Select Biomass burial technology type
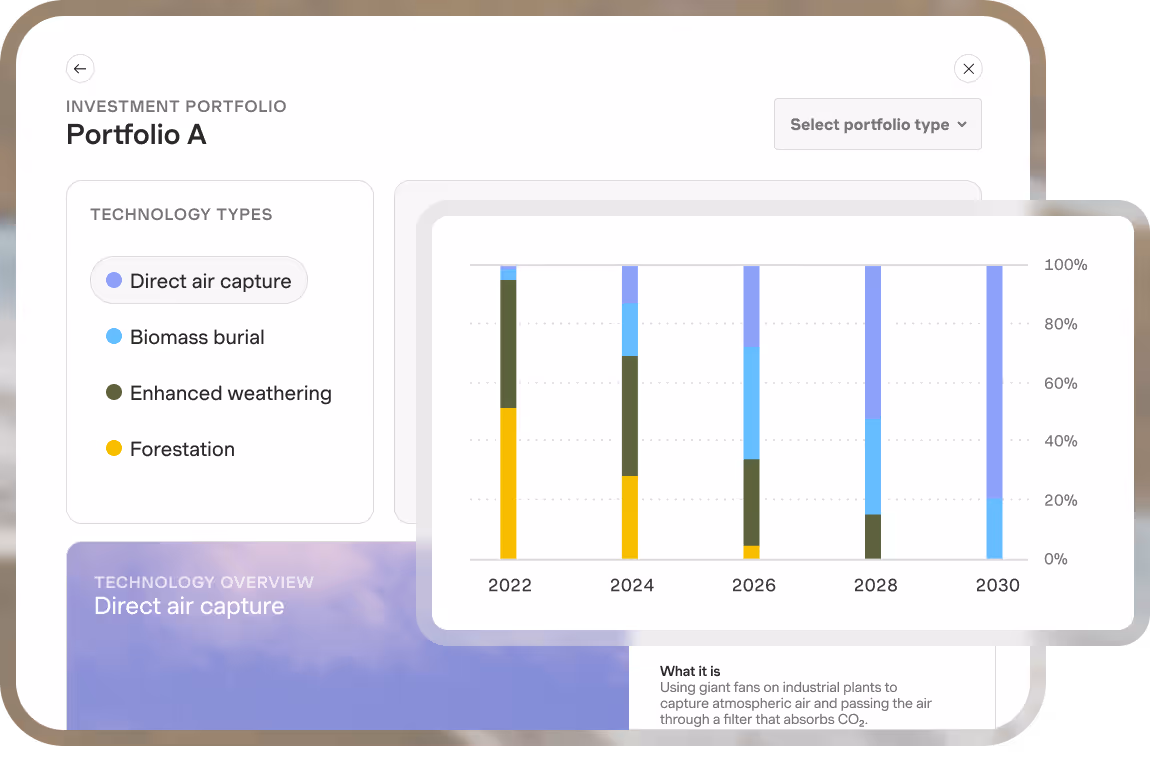This screenshot has height=766, width=1150. (x=185, y=337)
